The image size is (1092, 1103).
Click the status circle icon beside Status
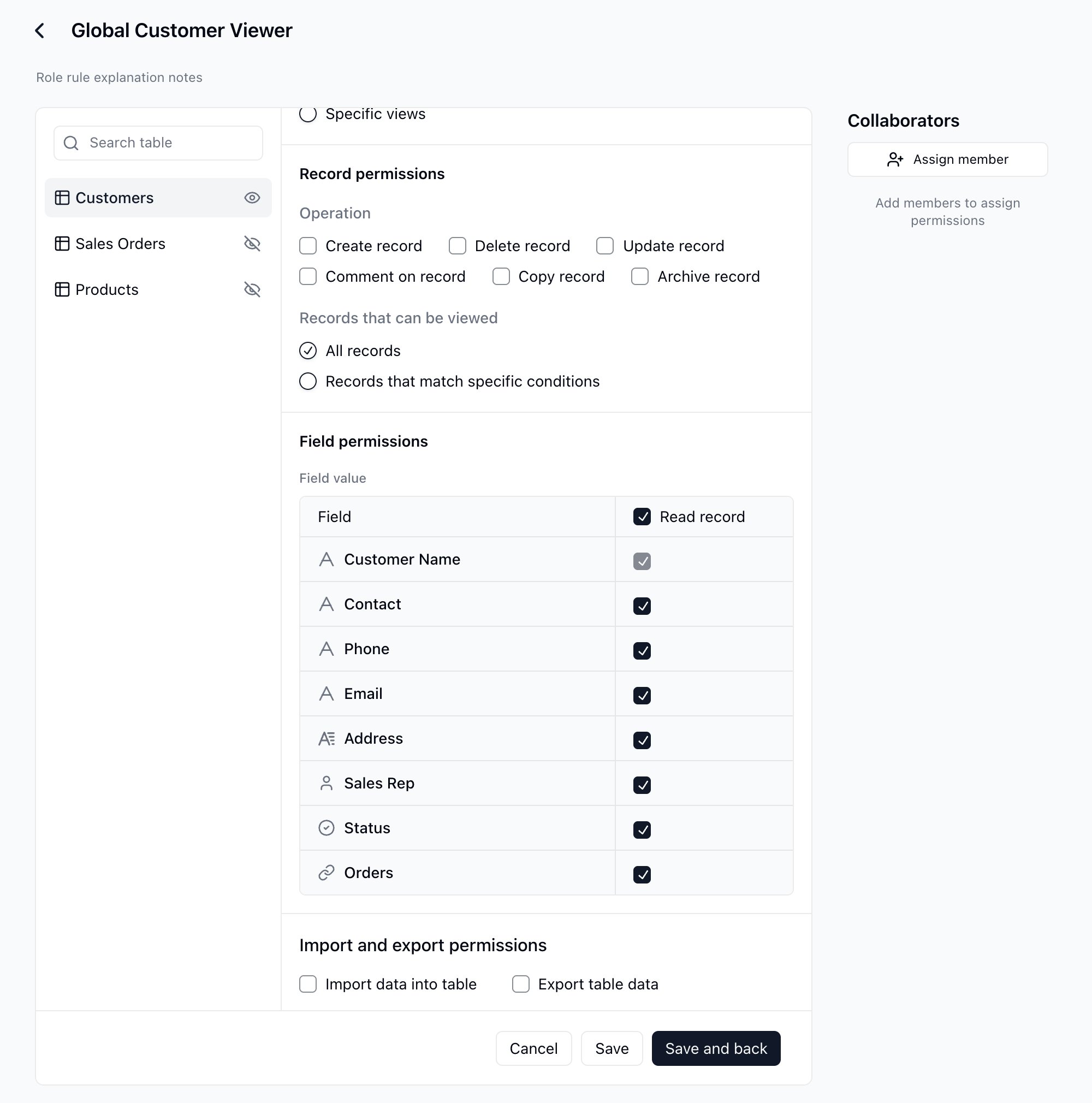(x=327, y=828)
